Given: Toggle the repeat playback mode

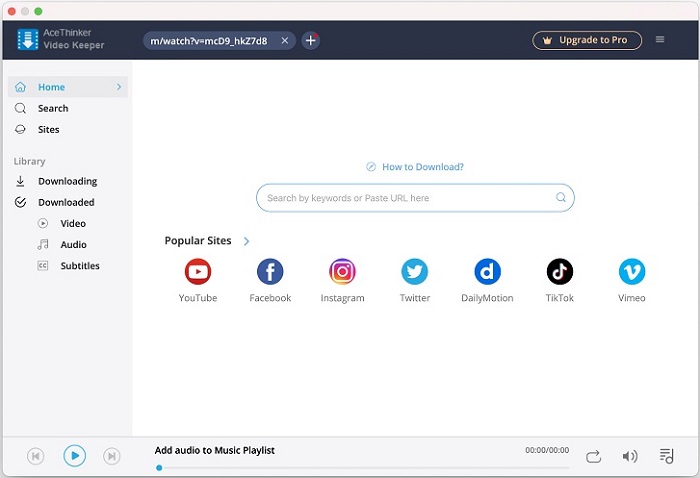Looking at the screenshot, I should pos(593,456).
